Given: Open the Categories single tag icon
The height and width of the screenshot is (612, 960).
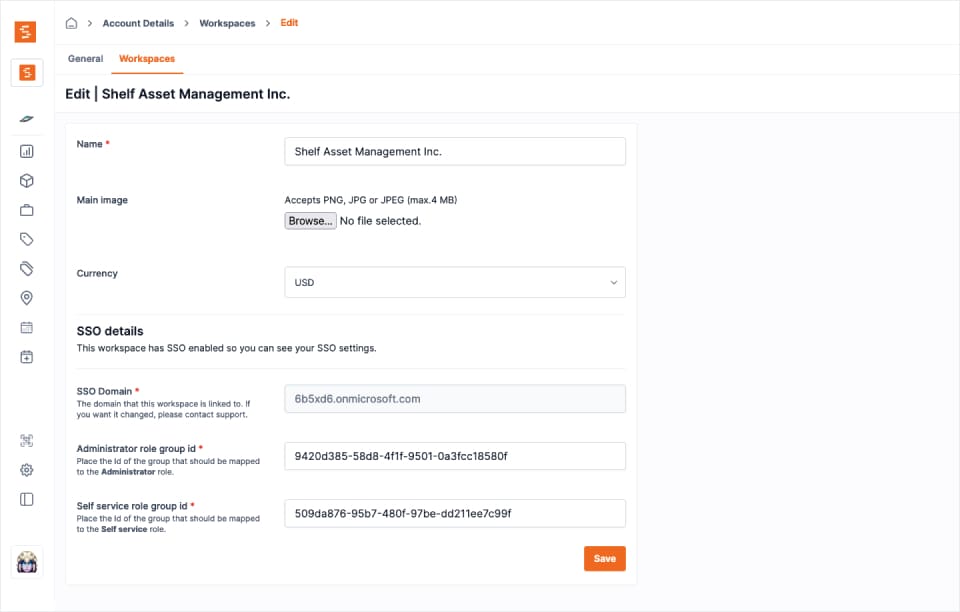Looking at the screenshot, I should click(26, 239).
